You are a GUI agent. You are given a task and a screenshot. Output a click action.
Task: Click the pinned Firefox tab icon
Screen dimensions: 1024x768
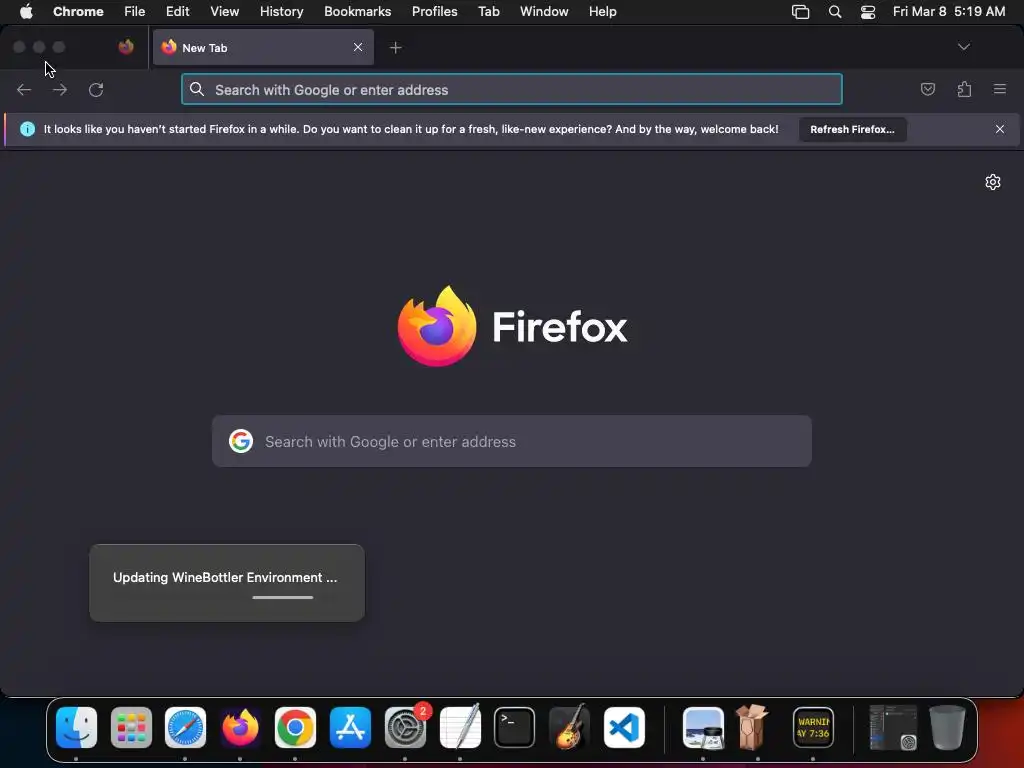coord(126,47)
